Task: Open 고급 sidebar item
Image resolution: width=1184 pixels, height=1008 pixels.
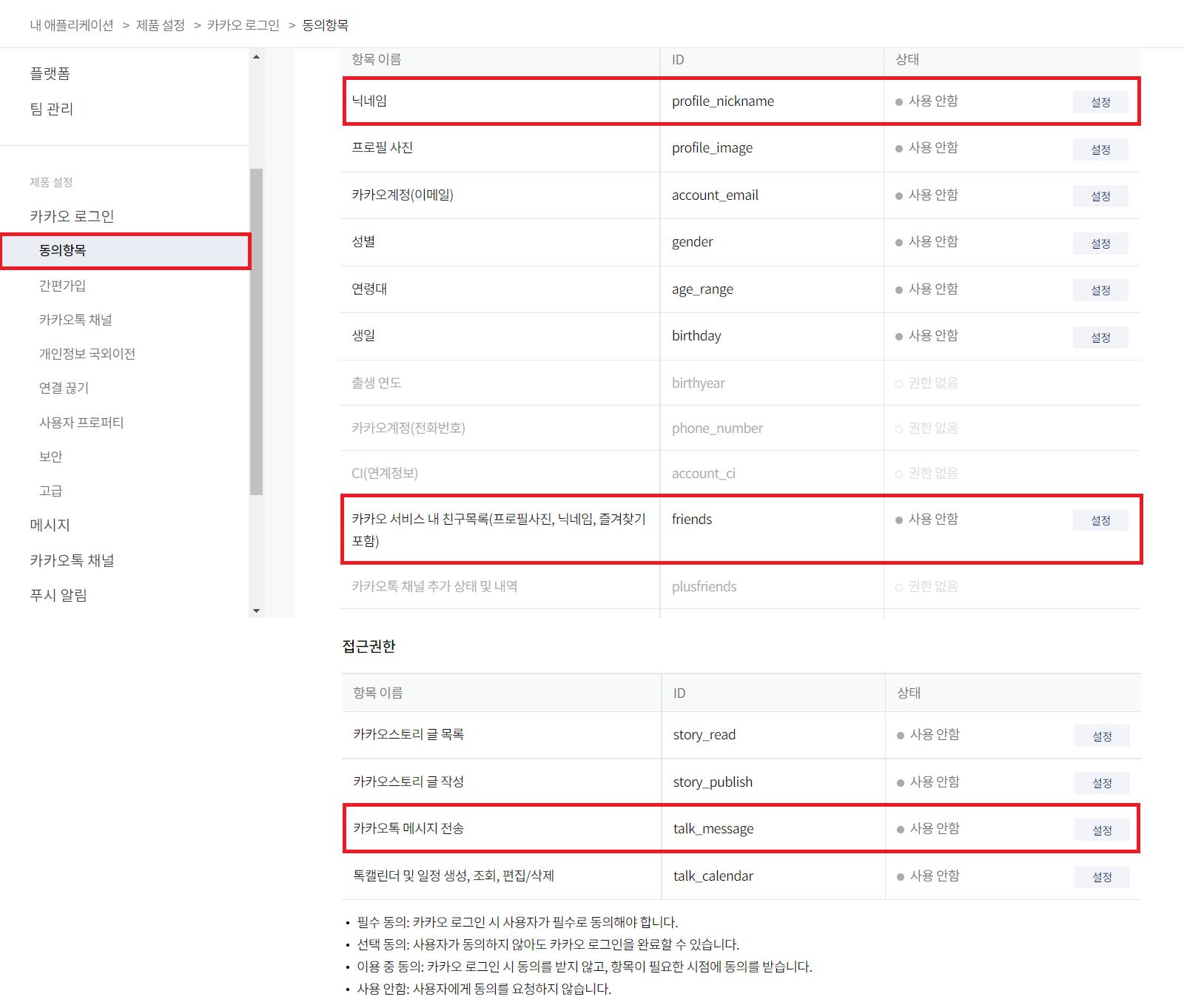Action: [50, 491]
